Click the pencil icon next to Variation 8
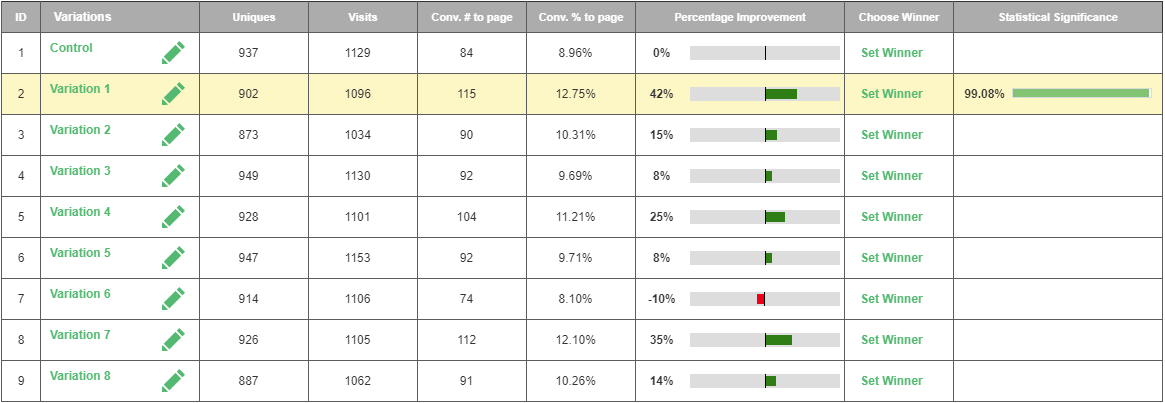This screenshot has width=1165, height=403. point(173,381)
